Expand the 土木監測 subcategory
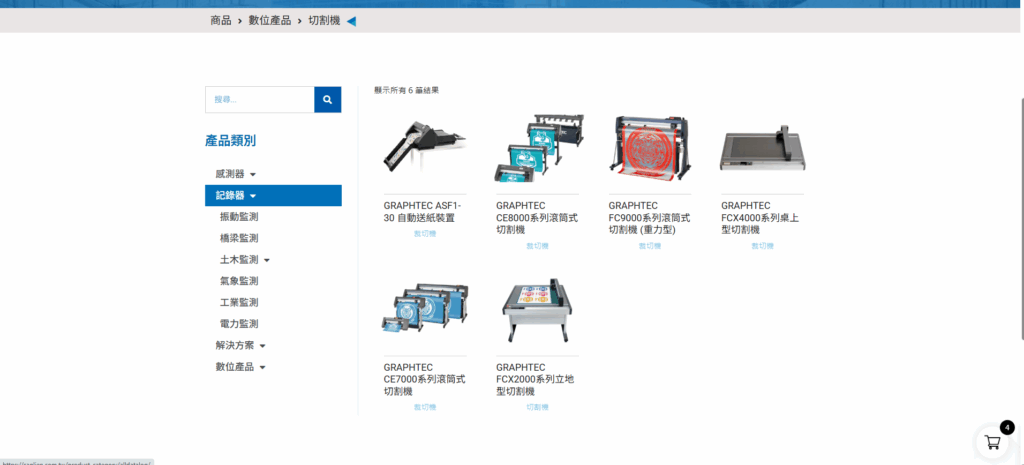This screenshot has height=465, width=1024. tap(266, 260)
